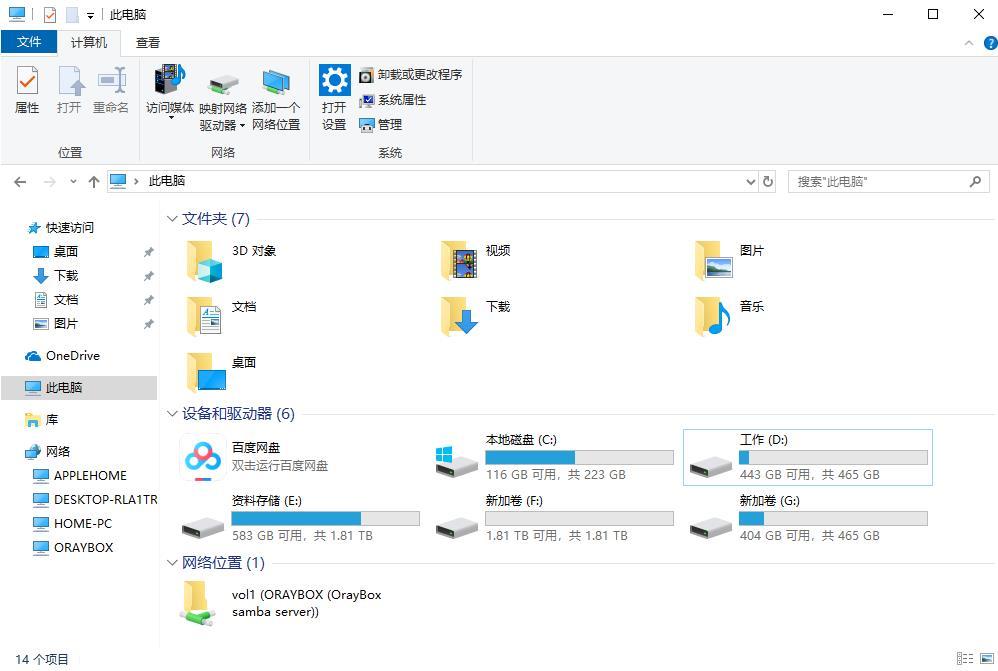This screenshot has width=998, height=671.
Task: Collapse the ribbon with the chevron
Action: 969,42
